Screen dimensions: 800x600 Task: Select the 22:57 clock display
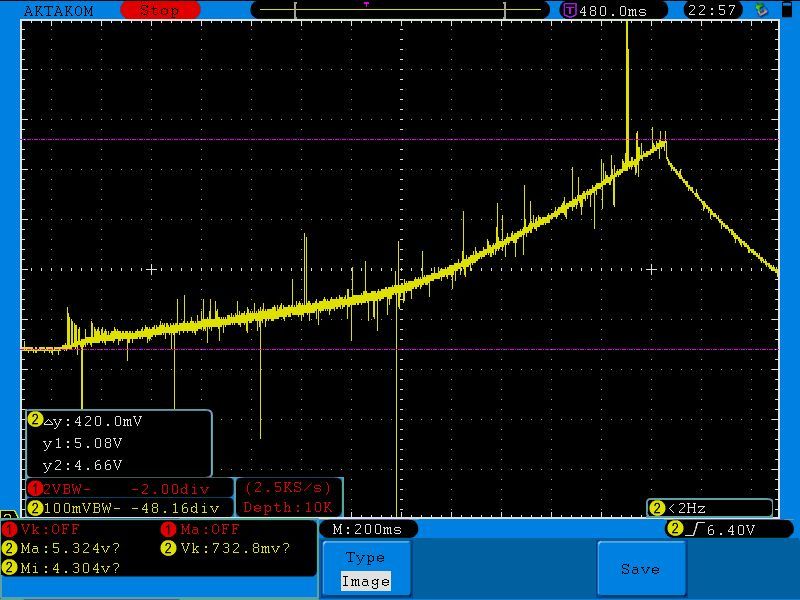click(712, 10)
